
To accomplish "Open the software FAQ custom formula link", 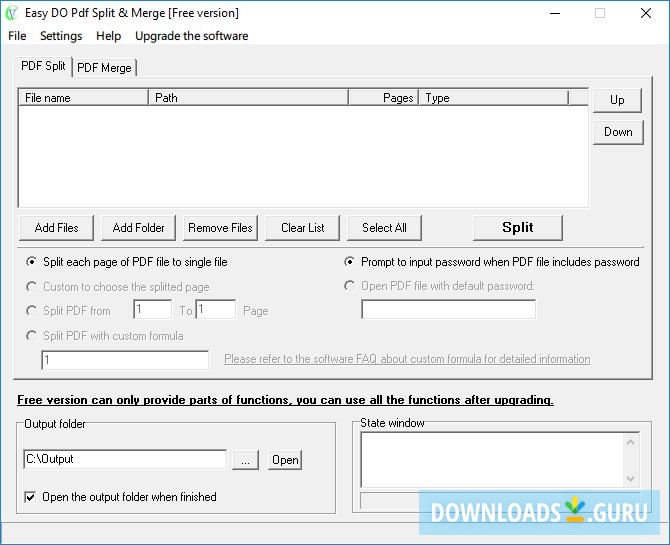I will tap(407, 359).
